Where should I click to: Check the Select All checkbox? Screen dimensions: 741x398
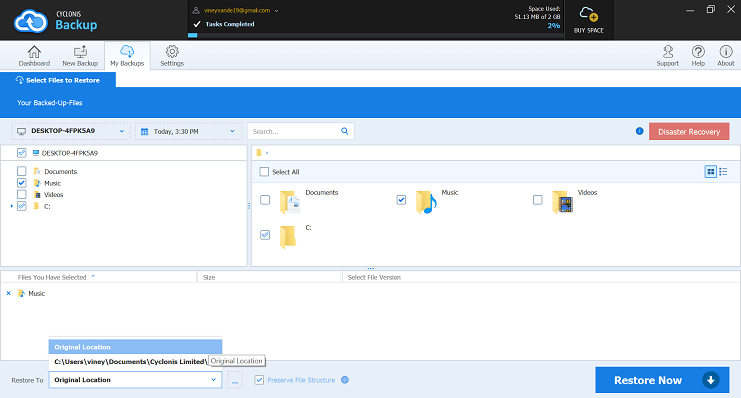coord(264,172)
